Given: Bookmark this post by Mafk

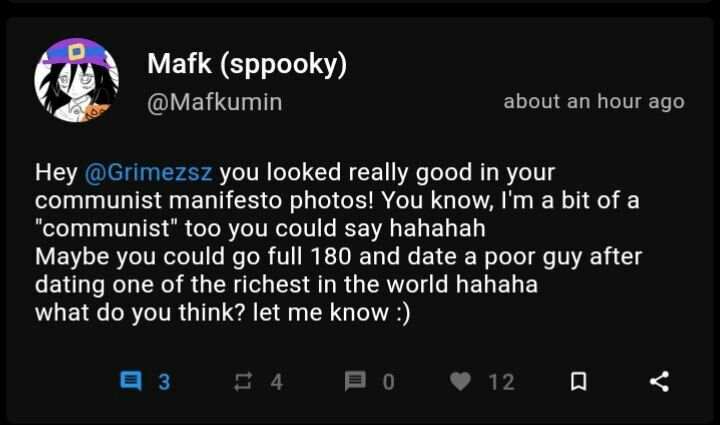Looking at the screenshot, I should [x=577, y=381].
